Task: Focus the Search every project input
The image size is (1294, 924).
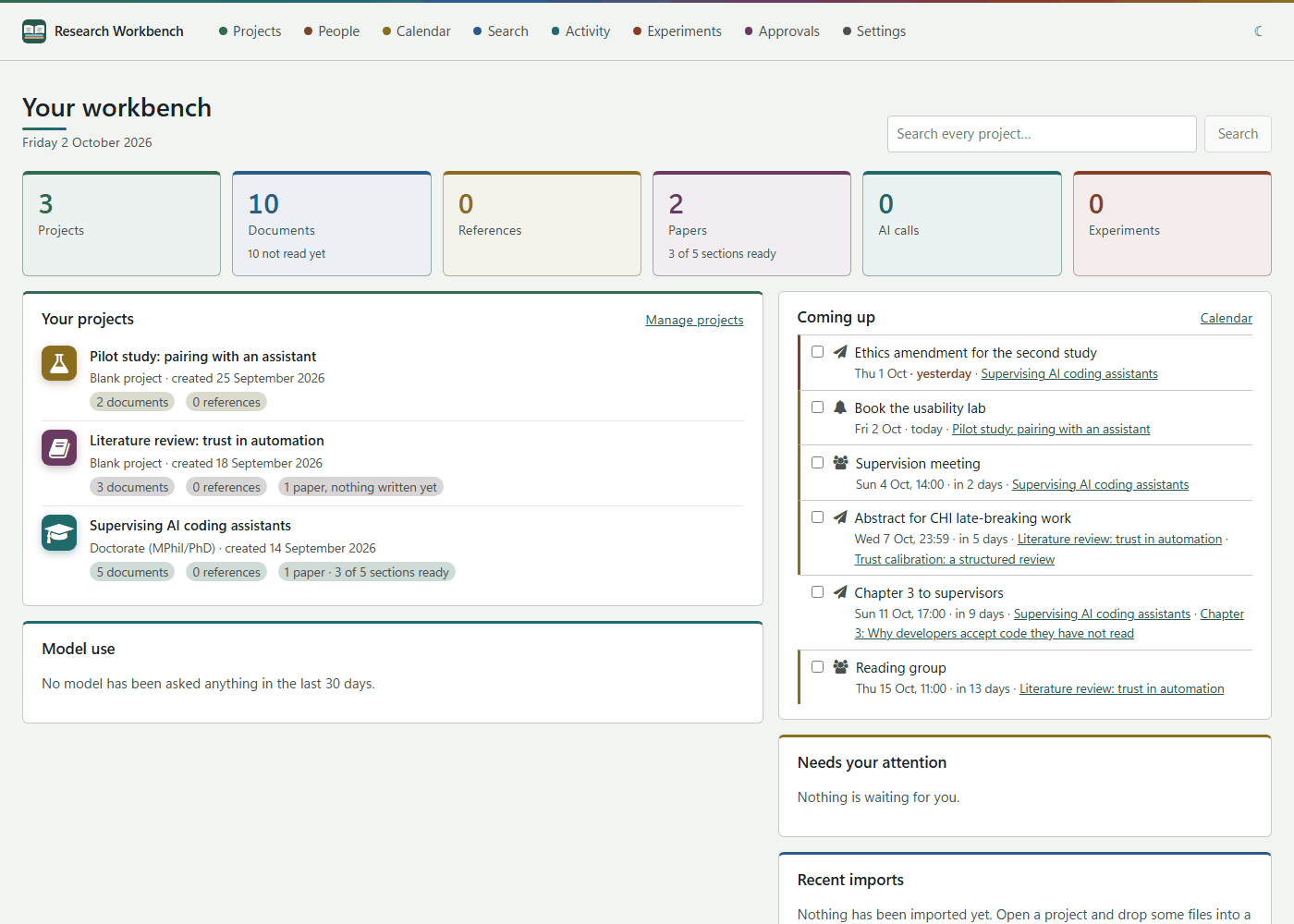Action: (x=1042, y=134)
